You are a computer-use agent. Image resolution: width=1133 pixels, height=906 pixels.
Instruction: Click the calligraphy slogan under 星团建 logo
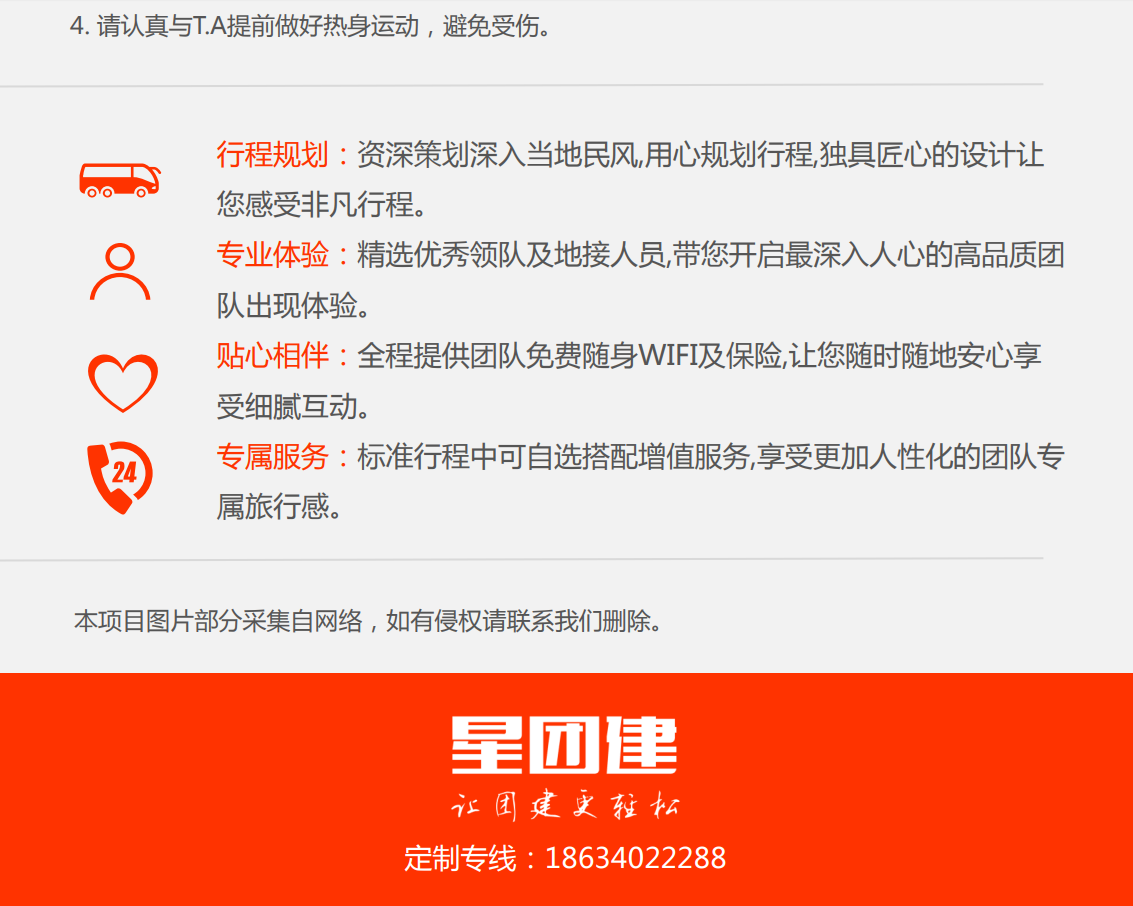pos(565,806)
